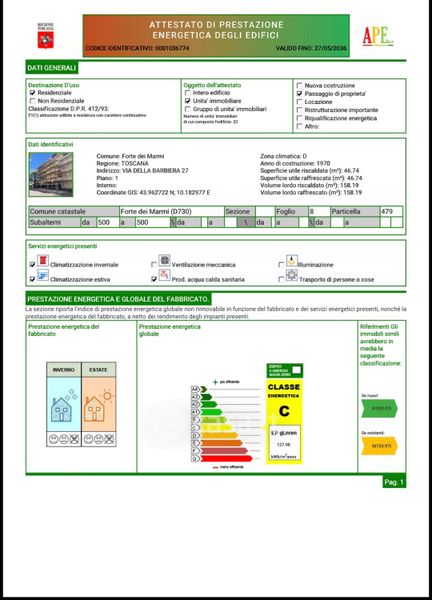The height and width of the screenshot is (600, 432).
Task: Toggle the Passaggio di proprieta' checkbox
Action: (x=300, y=93)
